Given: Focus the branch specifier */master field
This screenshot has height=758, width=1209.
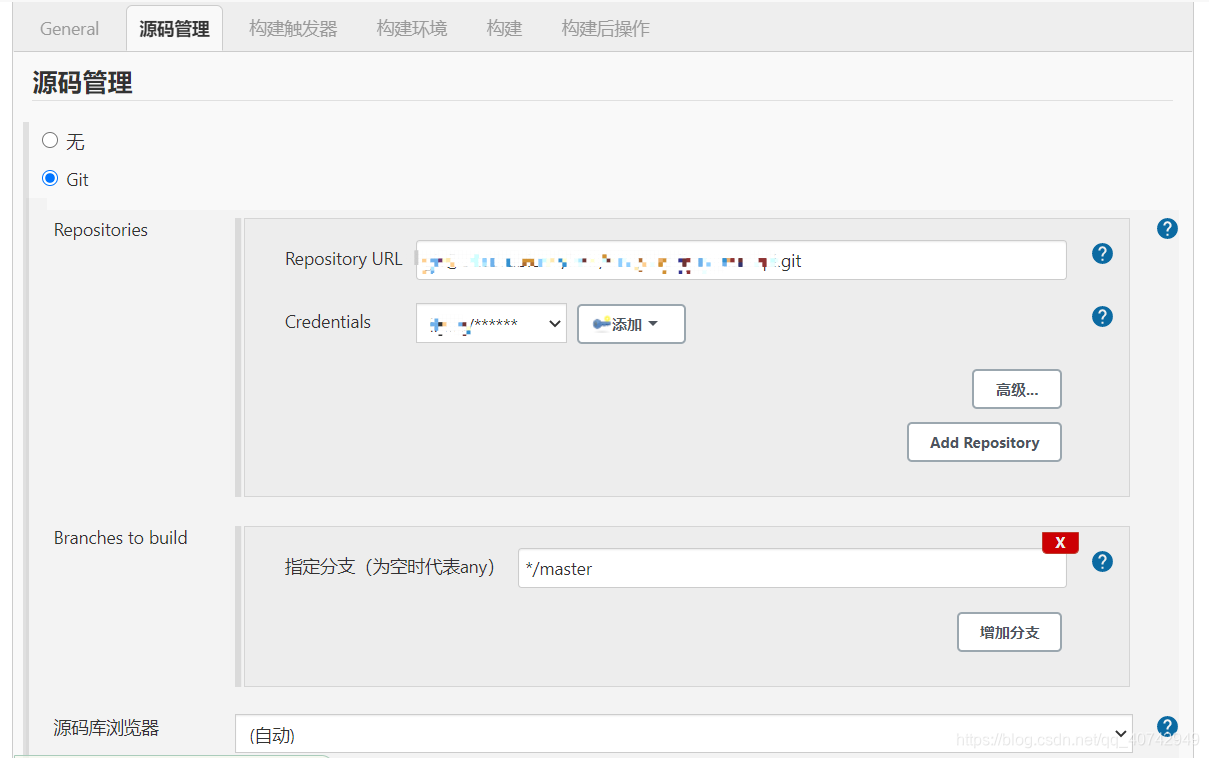Looking at the screenshot, I should coord(792,568).
